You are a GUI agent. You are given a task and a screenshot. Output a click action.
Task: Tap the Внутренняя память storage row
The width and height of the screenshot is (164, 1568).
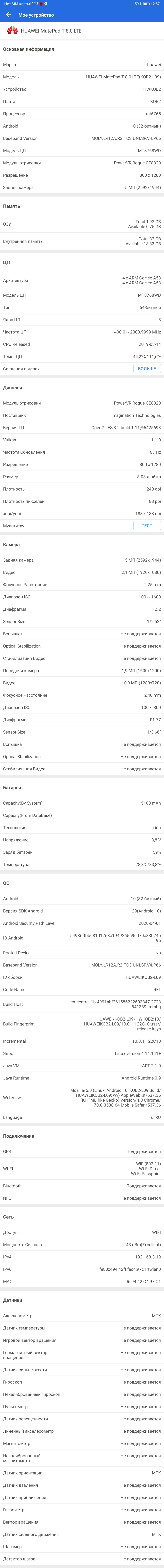82,241
